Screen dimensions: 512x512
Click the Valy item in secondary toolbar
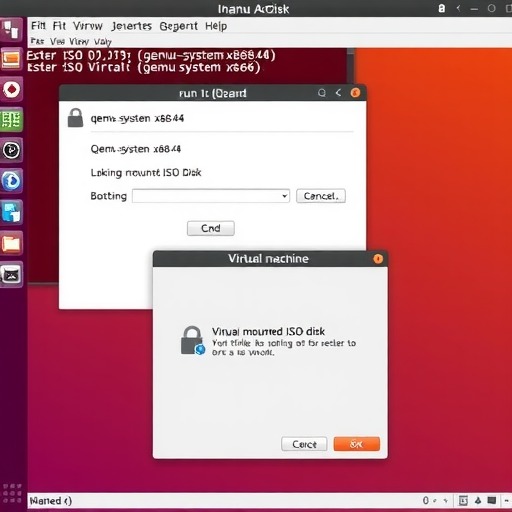(x=102, y=42)
